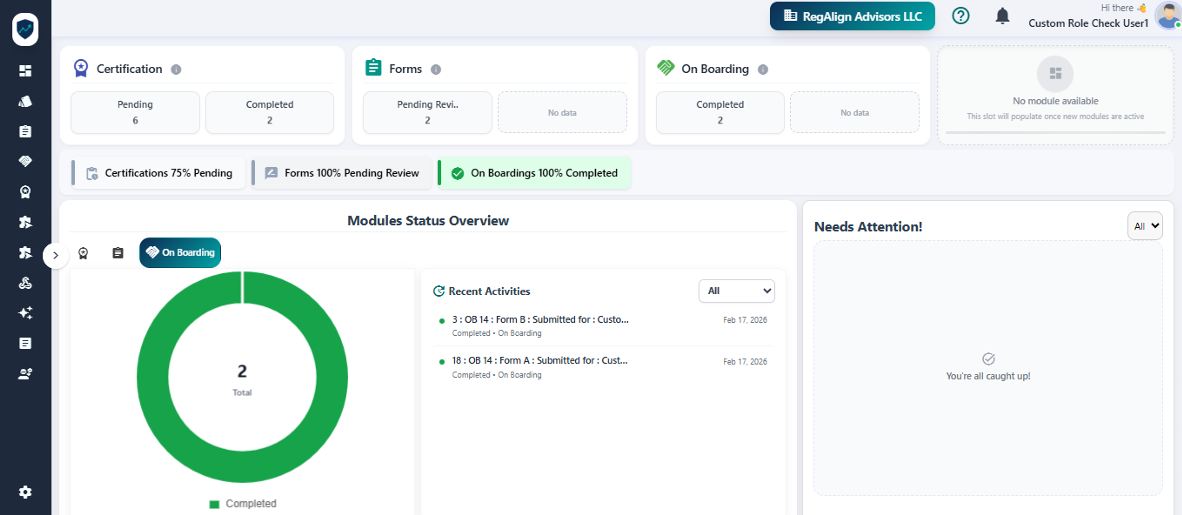Click the Certification card ribbon icon
Viewport: 1182px width, 515px height.
(x=81, y=69)
